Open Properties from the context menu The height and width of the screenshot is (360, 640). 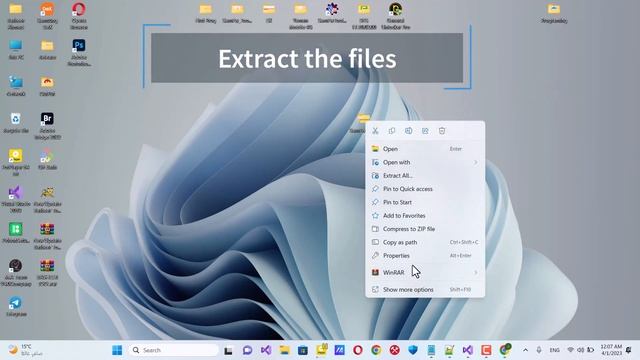click(425, 256)
